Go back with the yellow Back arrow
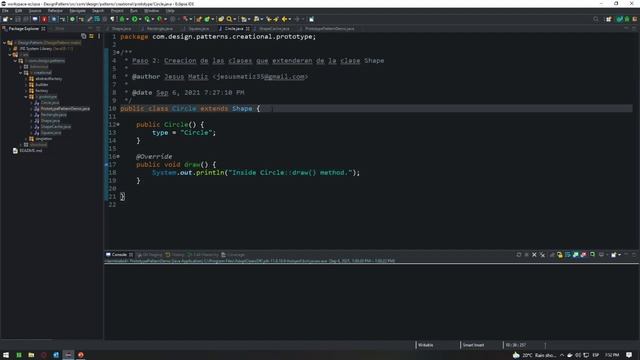The height and width of the screenshot is (360, 640). [x=284, y=19]
